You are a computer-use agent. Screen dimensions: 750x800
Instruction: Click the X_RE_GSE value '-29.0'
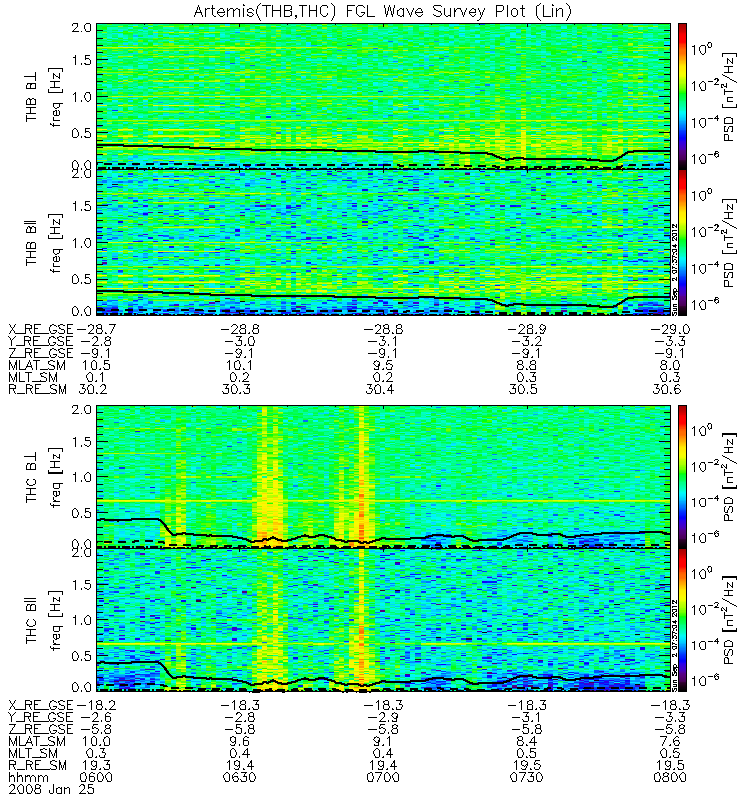coord(669,330)
